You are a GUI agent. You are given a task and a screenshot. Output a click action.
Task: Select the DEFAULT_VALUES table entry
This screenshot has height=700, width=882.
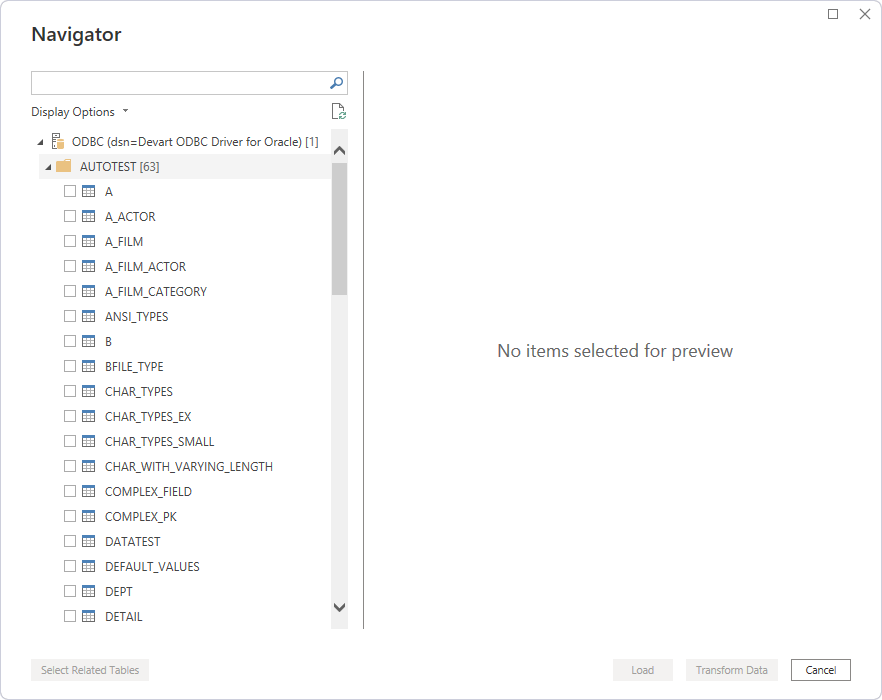click(152, 567)
